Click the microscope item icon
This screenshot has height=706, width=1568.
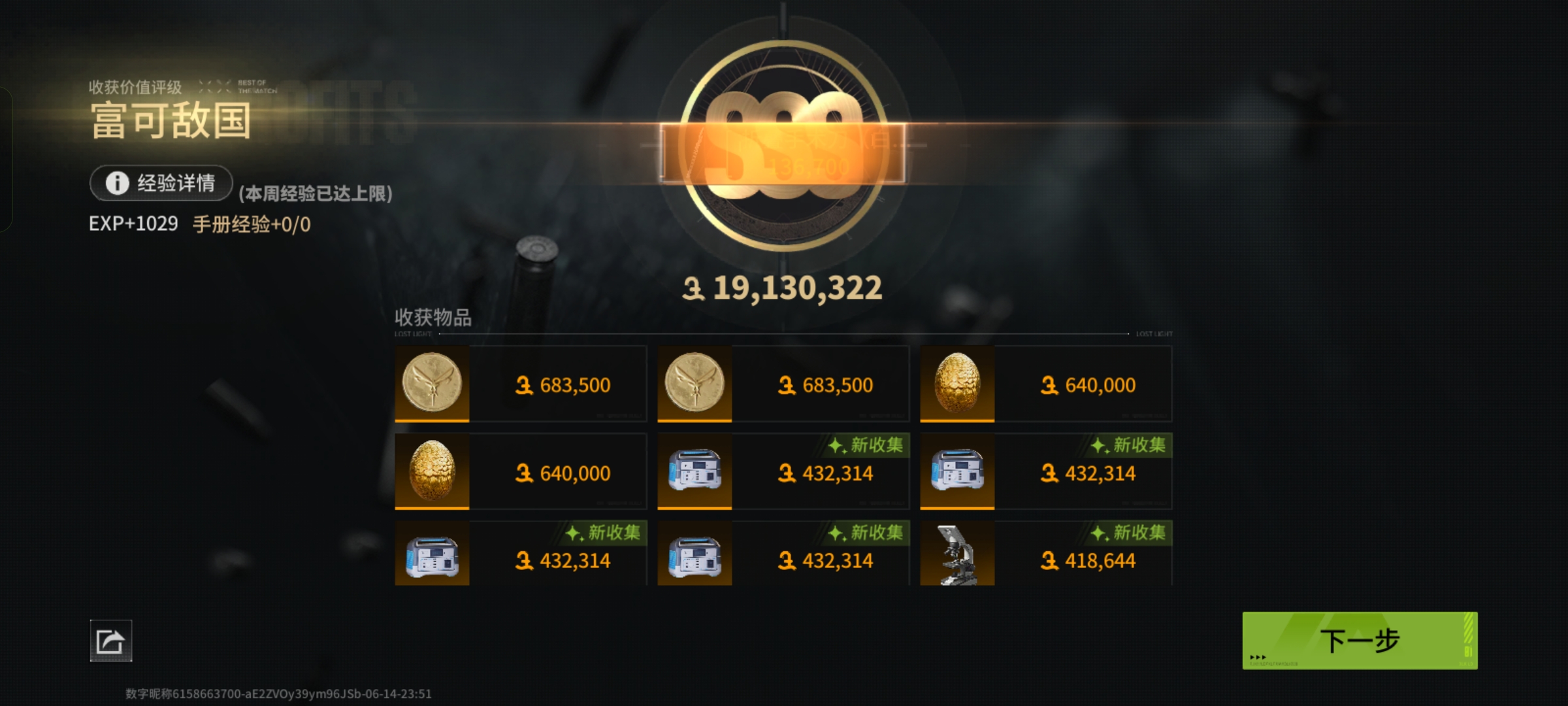pos(957,554)
